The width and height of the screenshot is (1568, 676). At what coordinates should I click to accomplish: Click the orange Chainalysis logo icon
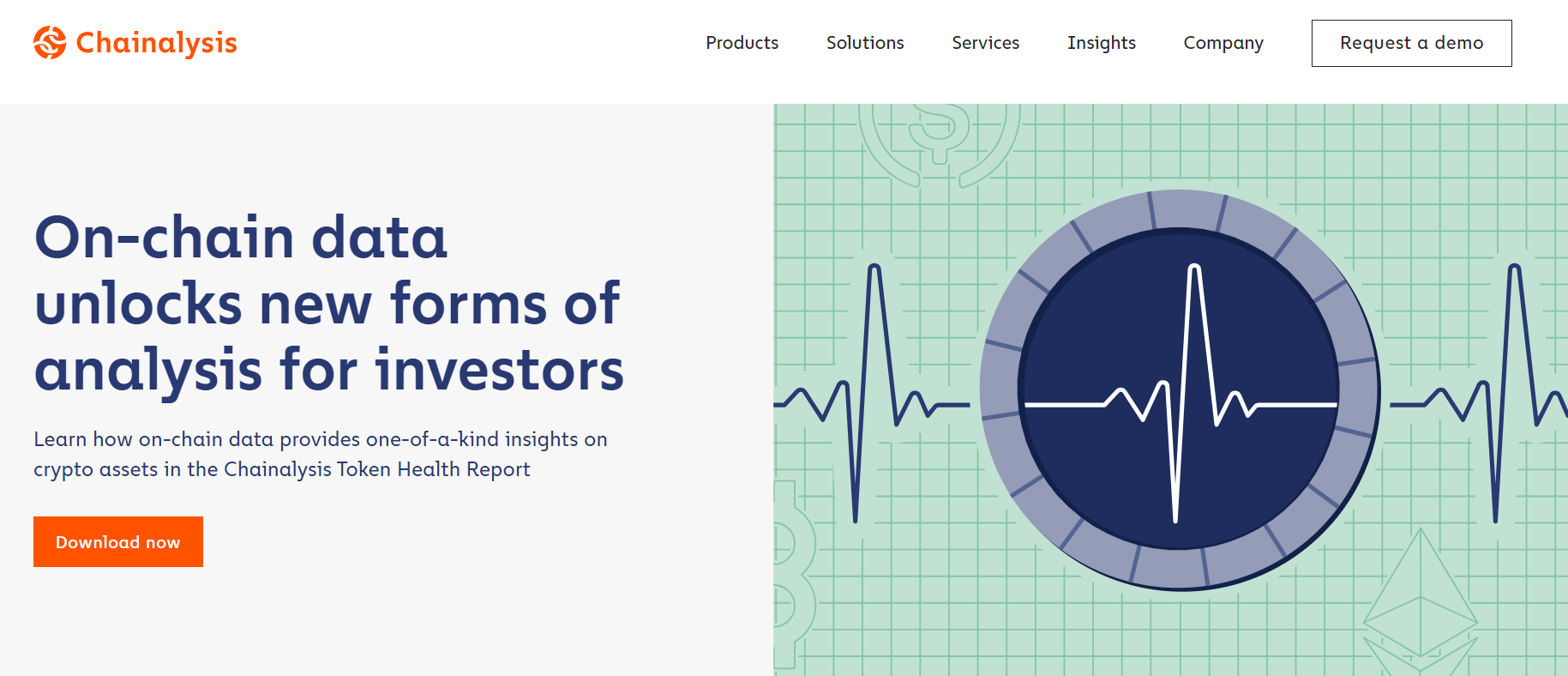click(50, 42)
